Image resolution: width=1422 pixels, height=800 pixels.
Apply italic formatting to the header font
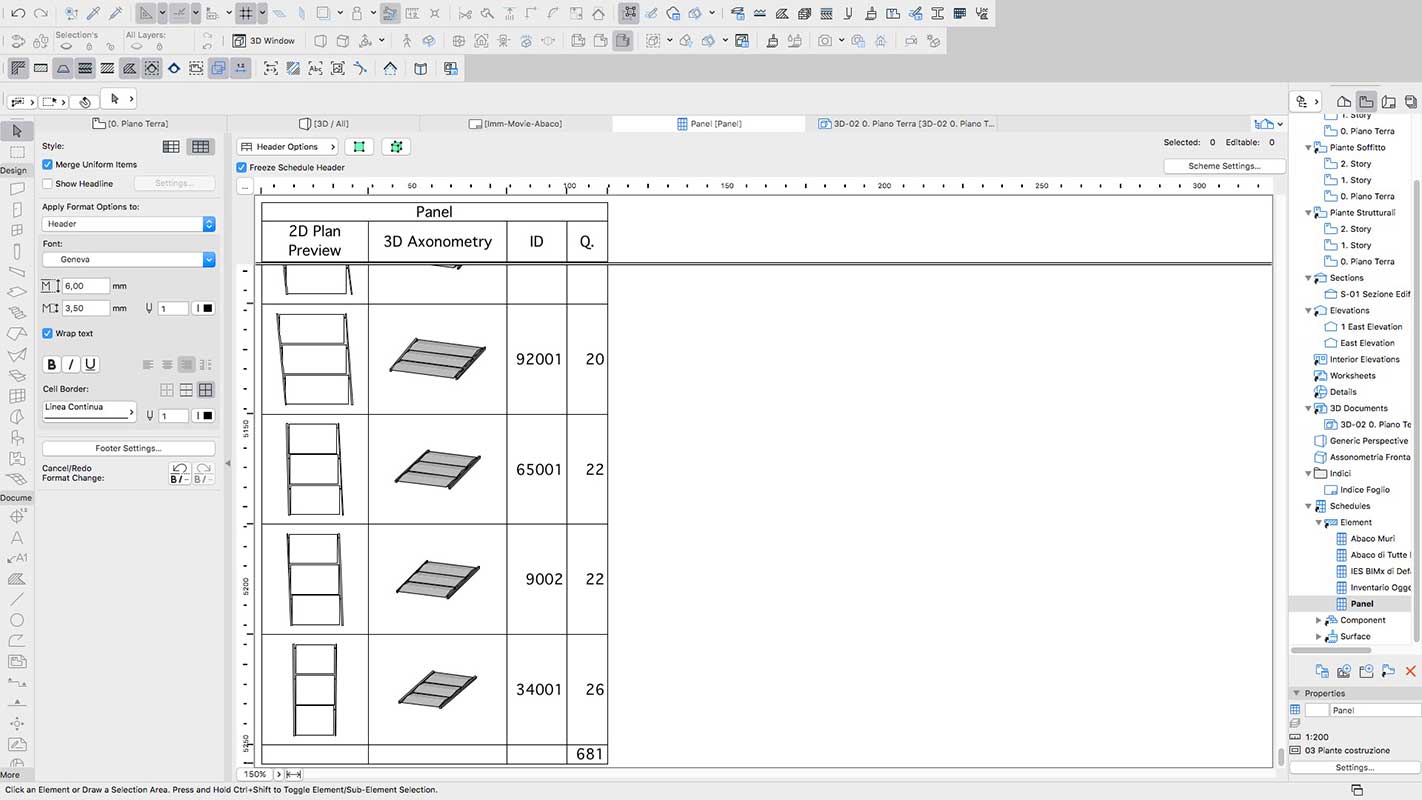coord(70,364)
